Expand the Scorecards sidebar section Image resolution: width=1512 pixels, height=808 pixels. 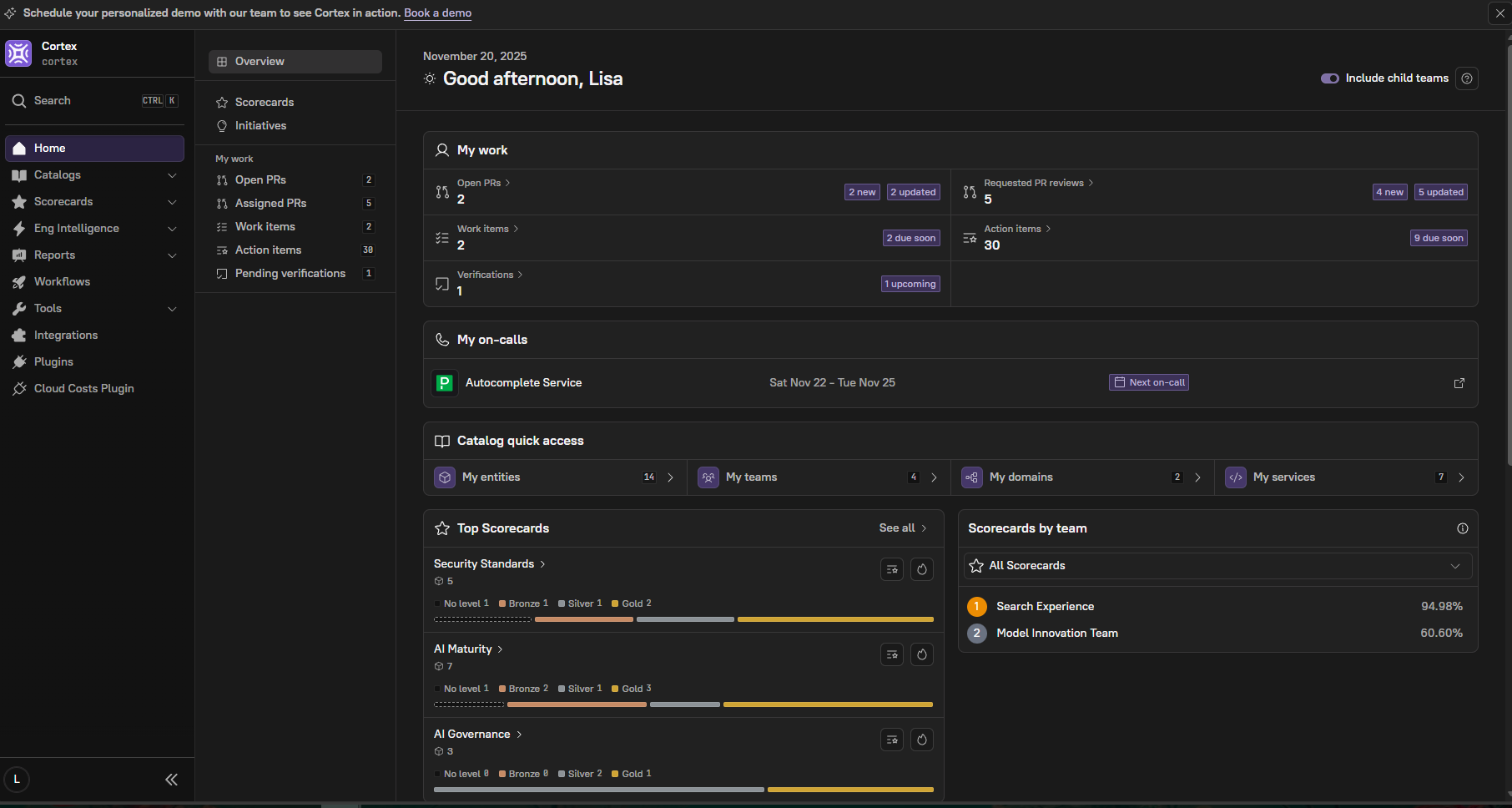pyautogui.click(x=172, y=202)
